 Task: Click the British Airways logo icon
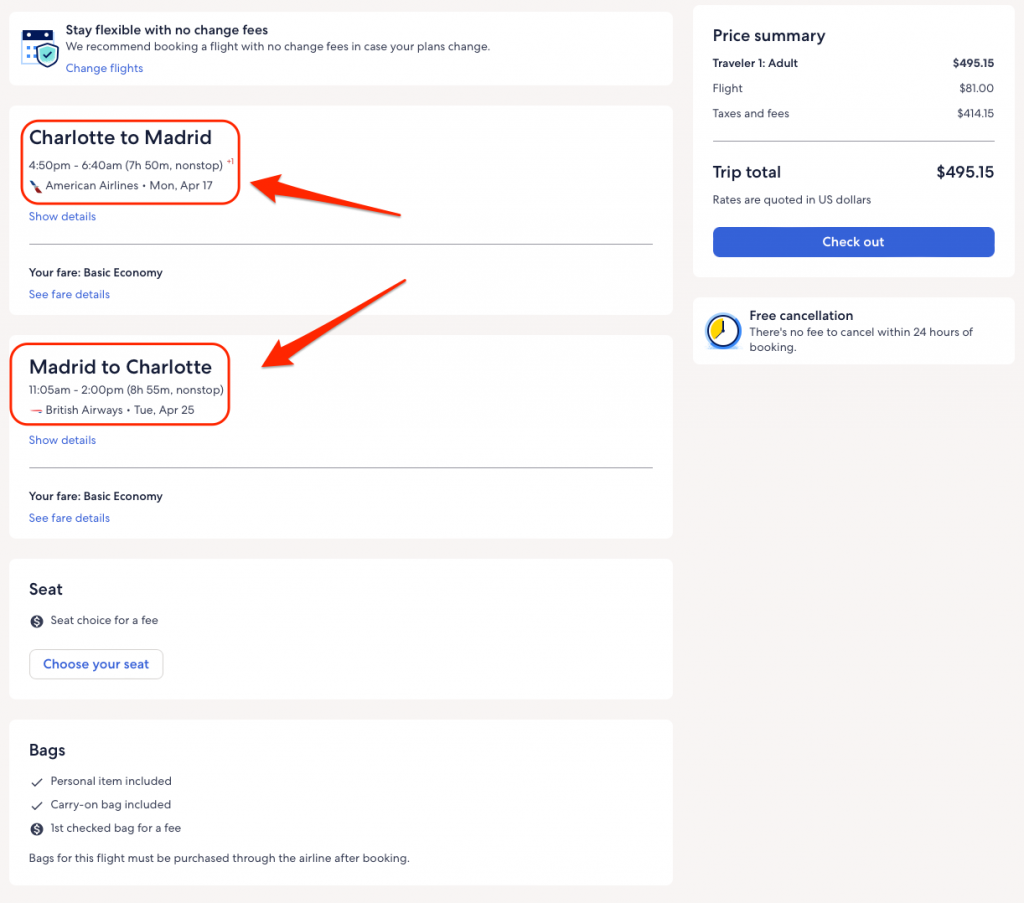[x=36, y=411]
